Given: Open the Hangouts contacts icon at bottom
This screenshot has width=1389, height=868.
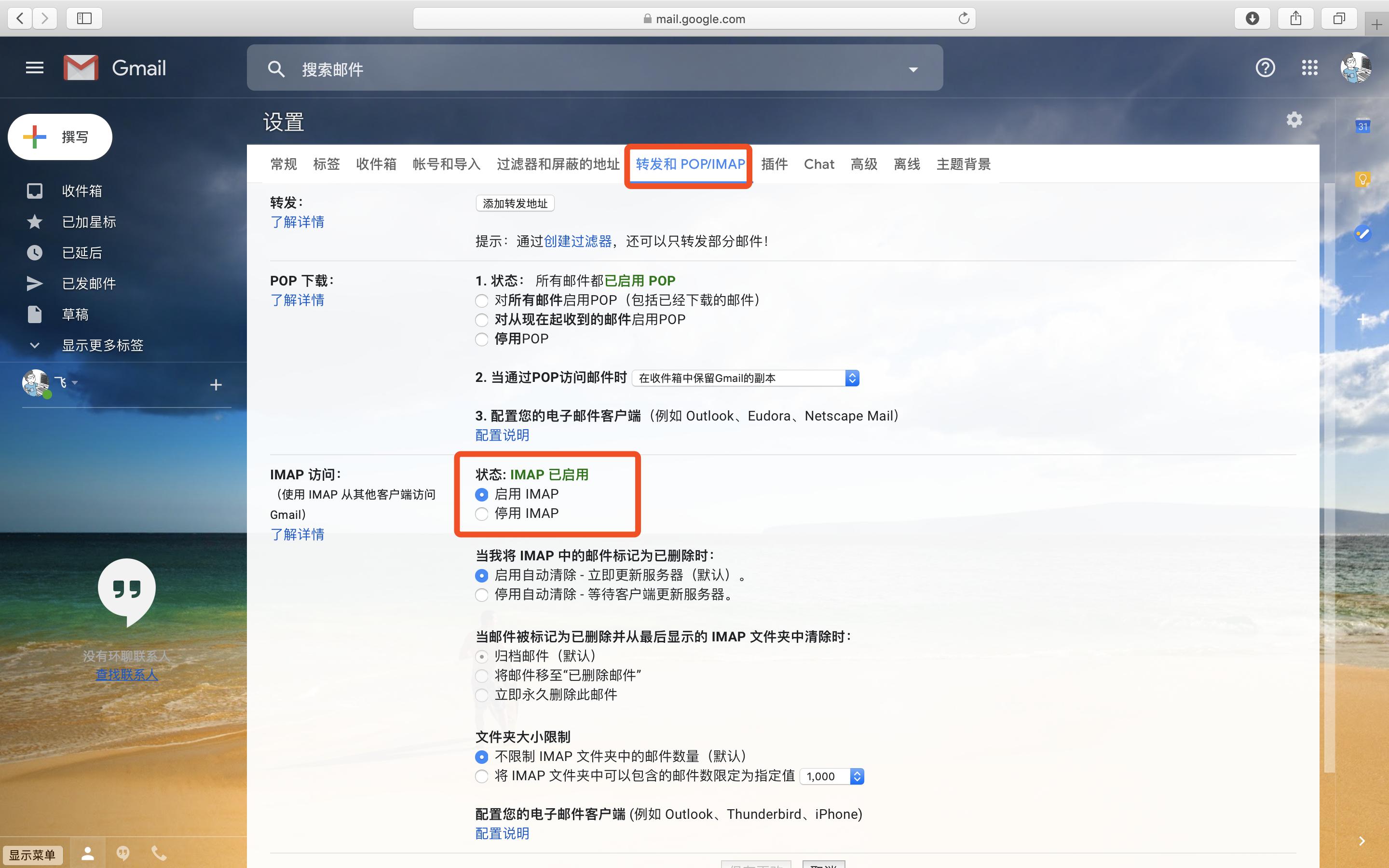Looking at the screenshot, I should (x=87, y=853).
